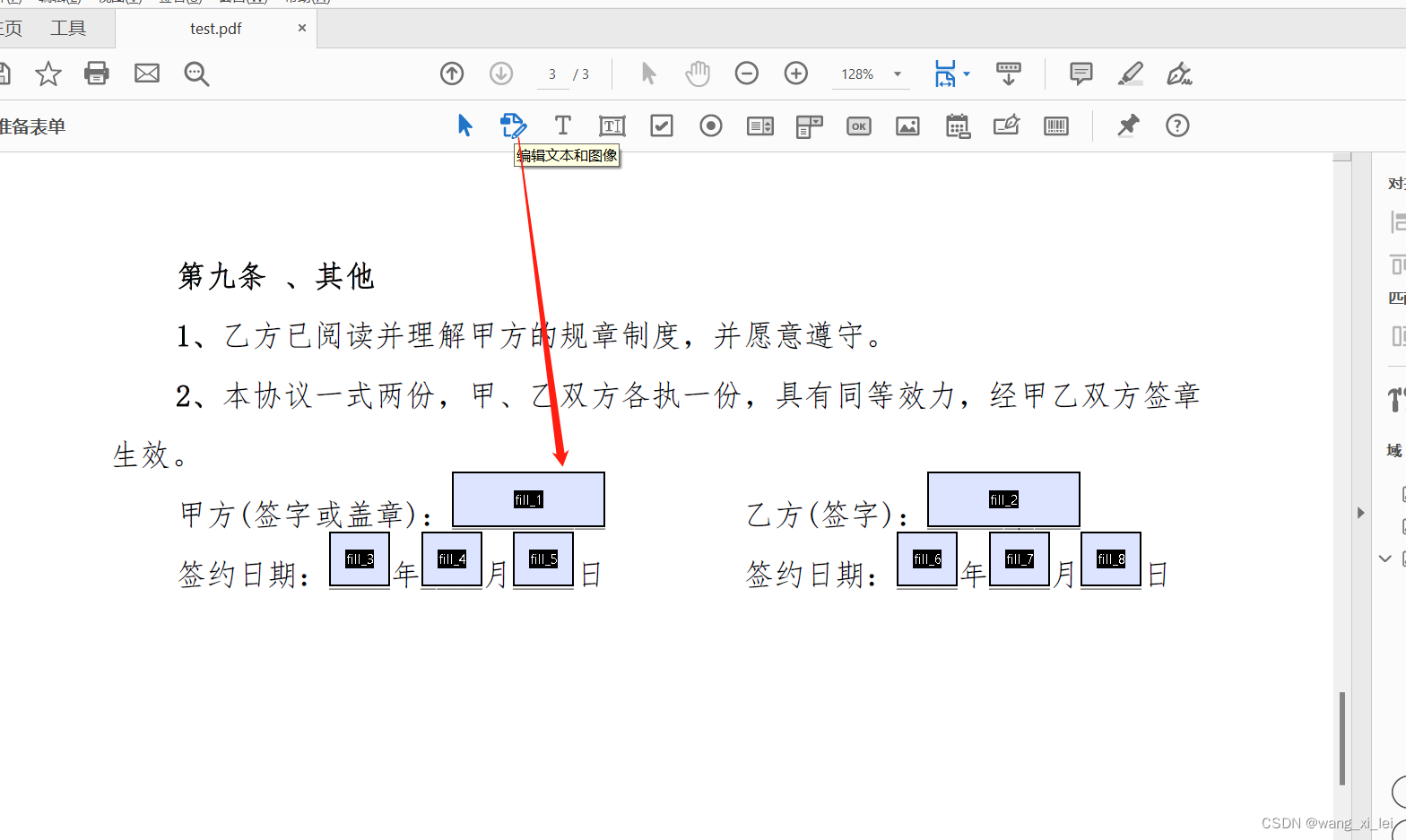Choose the selection arrow tool in top toolbar
The width and height of the screenshot is (1406, 840).
649,74
